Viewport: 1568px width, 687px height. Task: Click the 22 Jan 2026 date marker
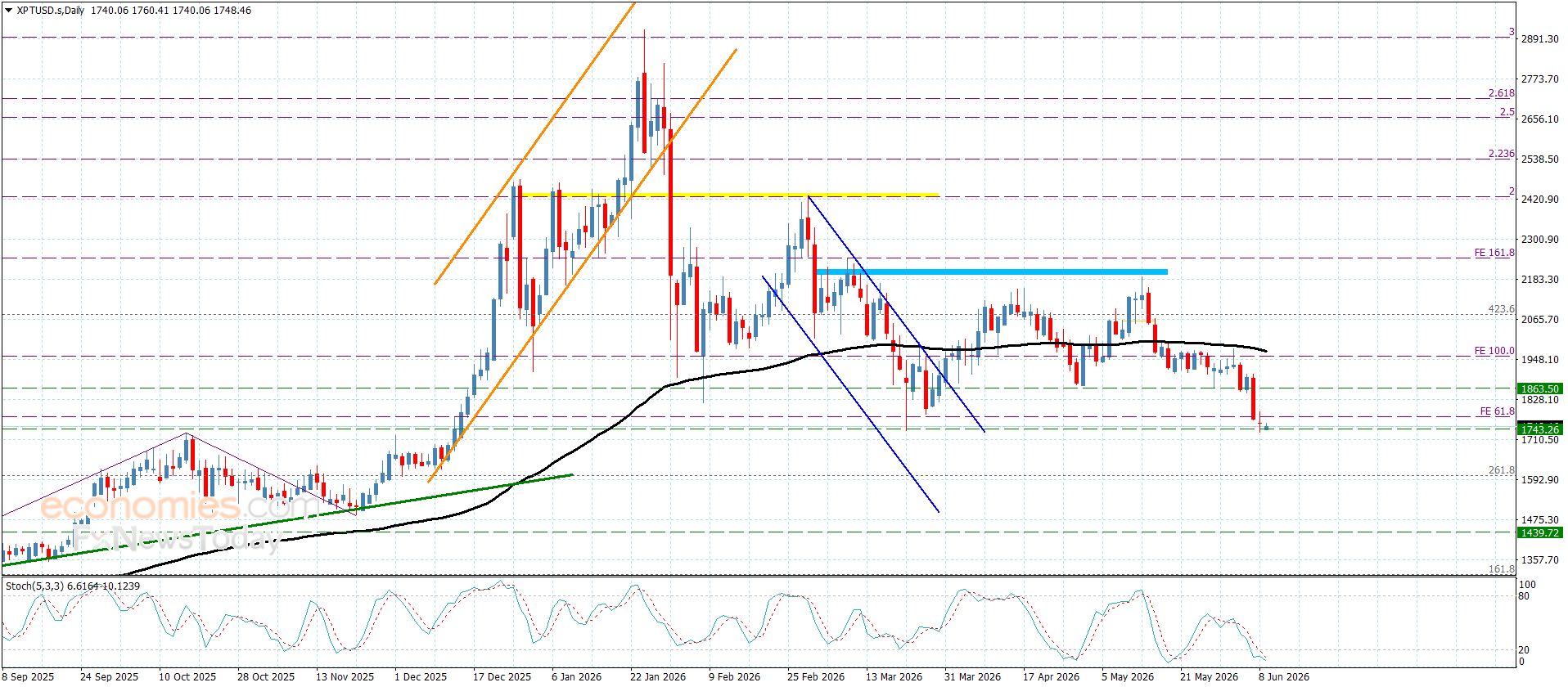pyautogui.click(x=658, y=676)
